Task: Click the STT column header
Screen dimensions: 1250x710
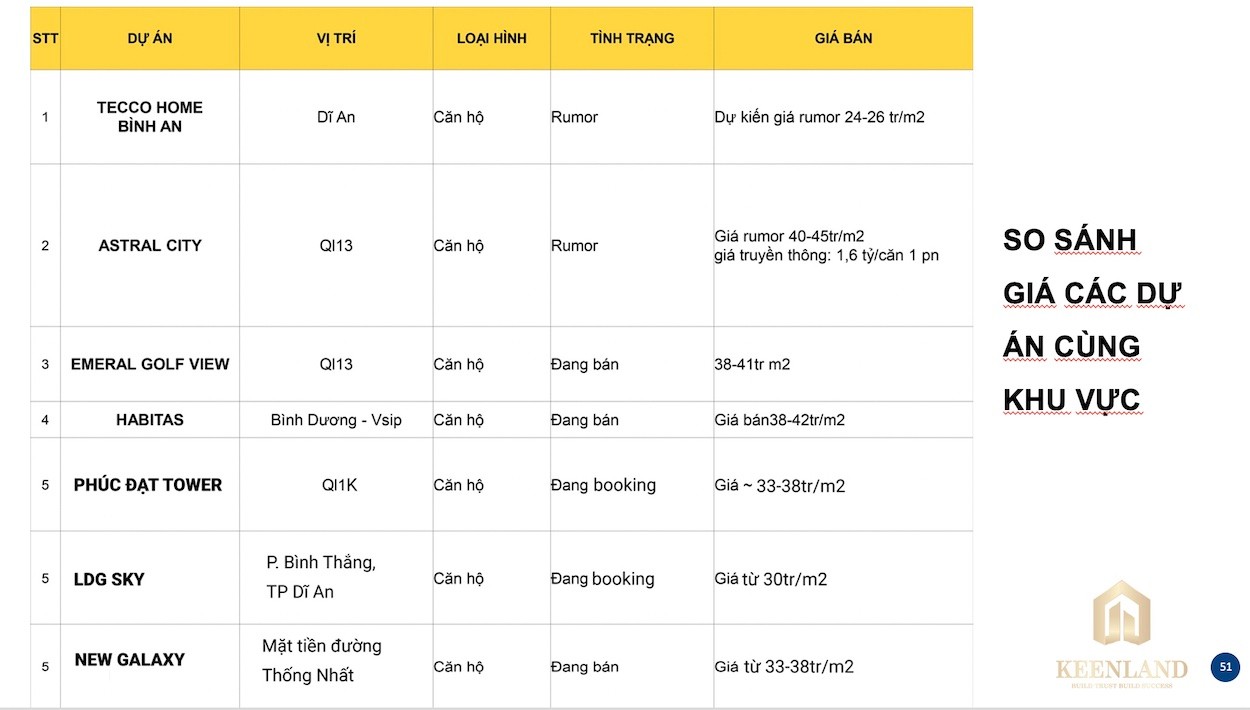Action: tap(45, 38)
